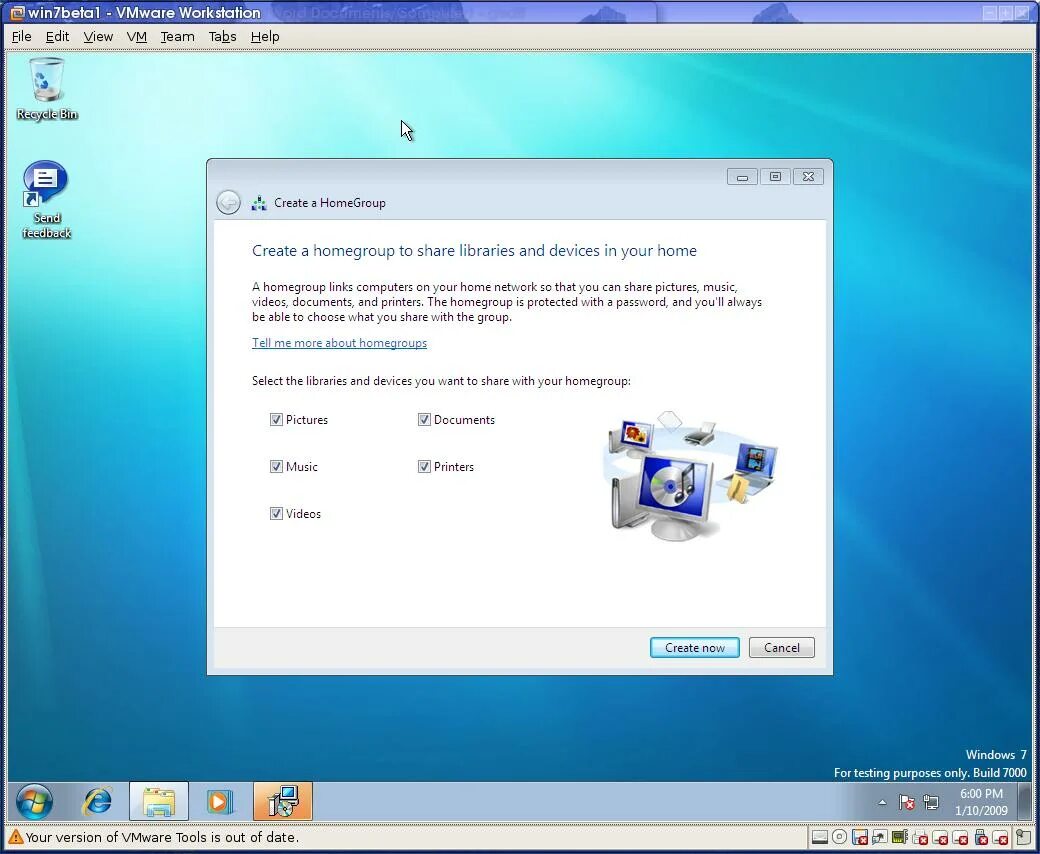Uncheck the Printers checkbox

424,467
